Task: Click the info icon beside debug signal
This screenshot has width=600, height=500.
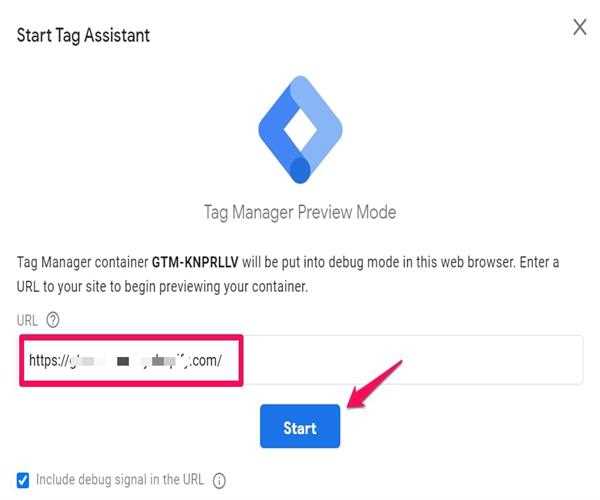Action: pyautogui.click(x=219, y=480)
